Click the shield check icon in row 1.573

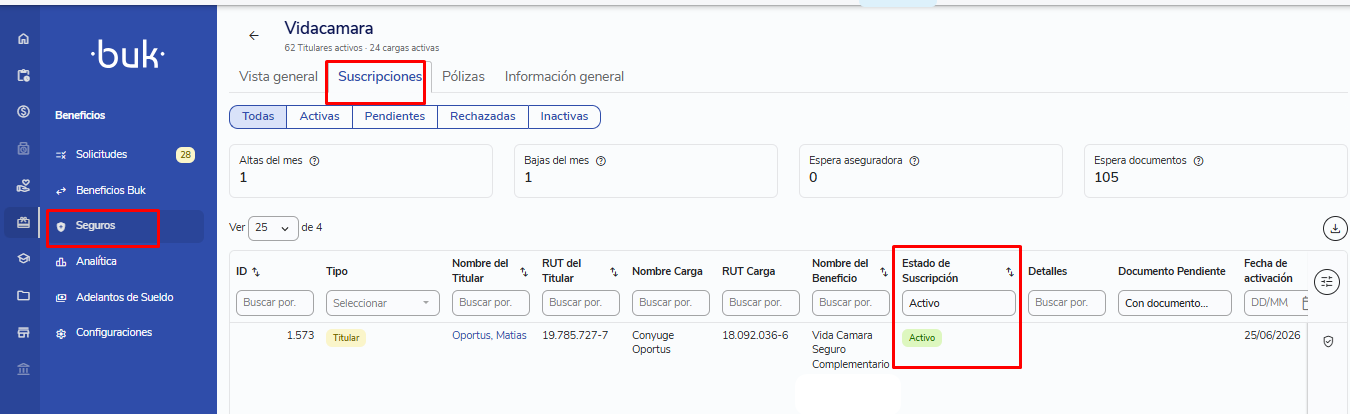tap(1328, 341)
